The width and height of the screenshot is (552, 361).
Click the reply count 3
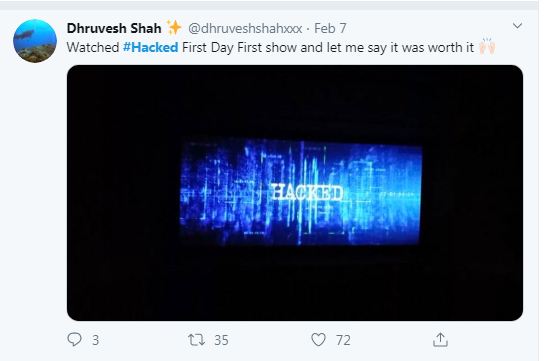pyautogui.click(x=95, y=340)
